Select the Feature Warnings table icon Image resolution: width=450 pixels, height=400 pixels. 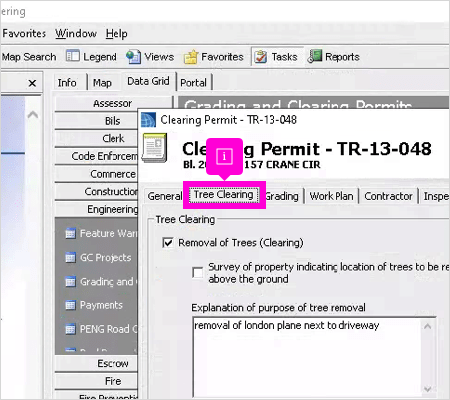click(70, 233)
